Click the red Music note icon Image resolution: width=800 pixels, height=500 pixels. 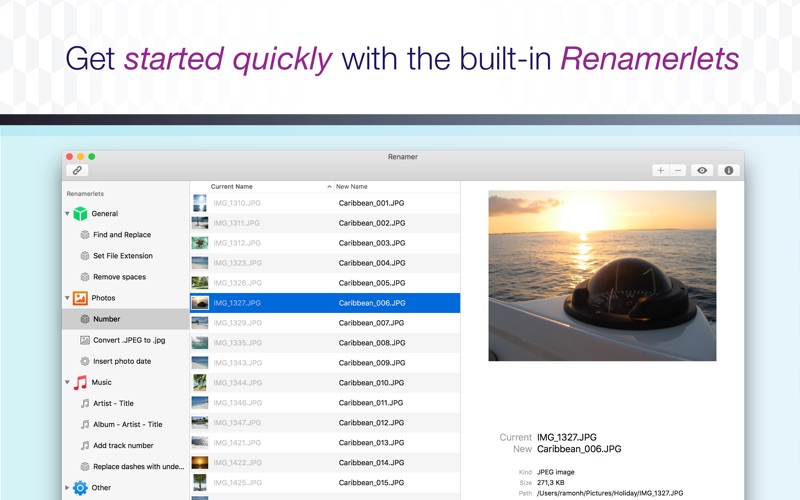[x=80, y=382]
